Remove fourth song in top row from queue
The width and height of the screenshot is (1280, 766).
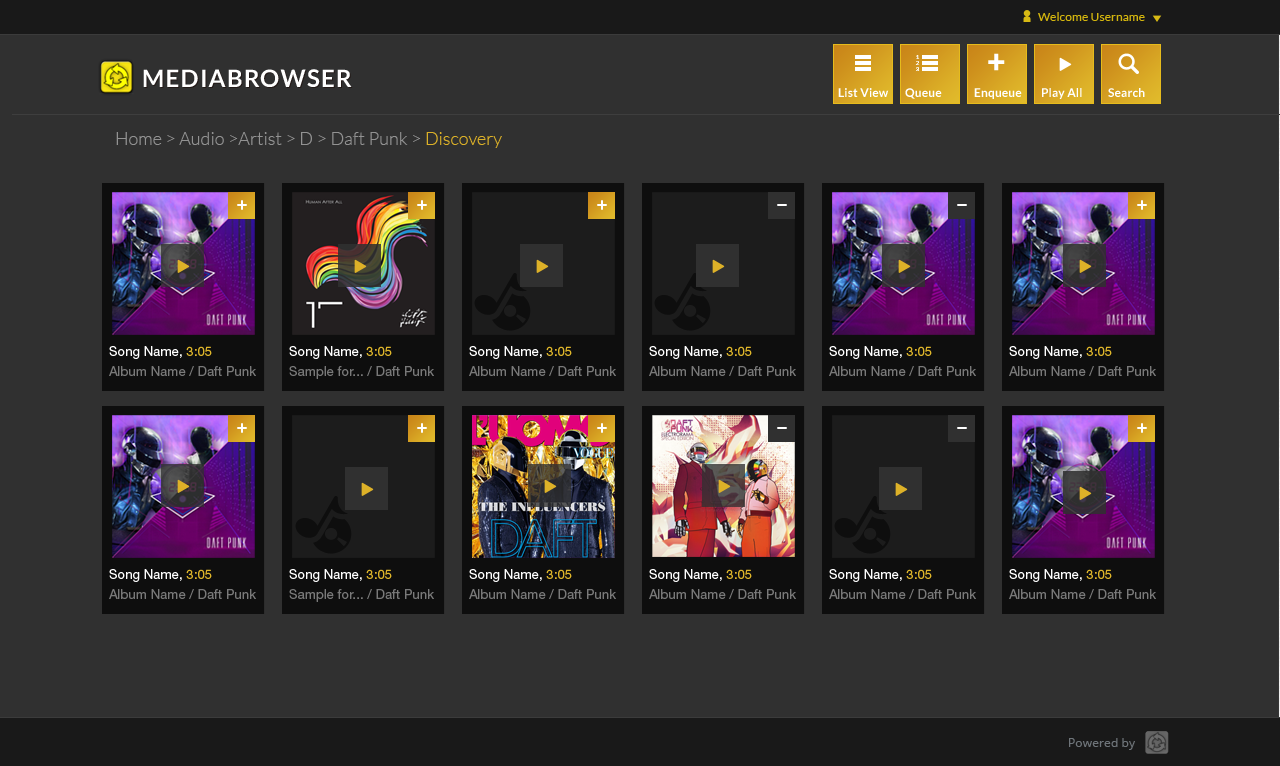(781, 205)
